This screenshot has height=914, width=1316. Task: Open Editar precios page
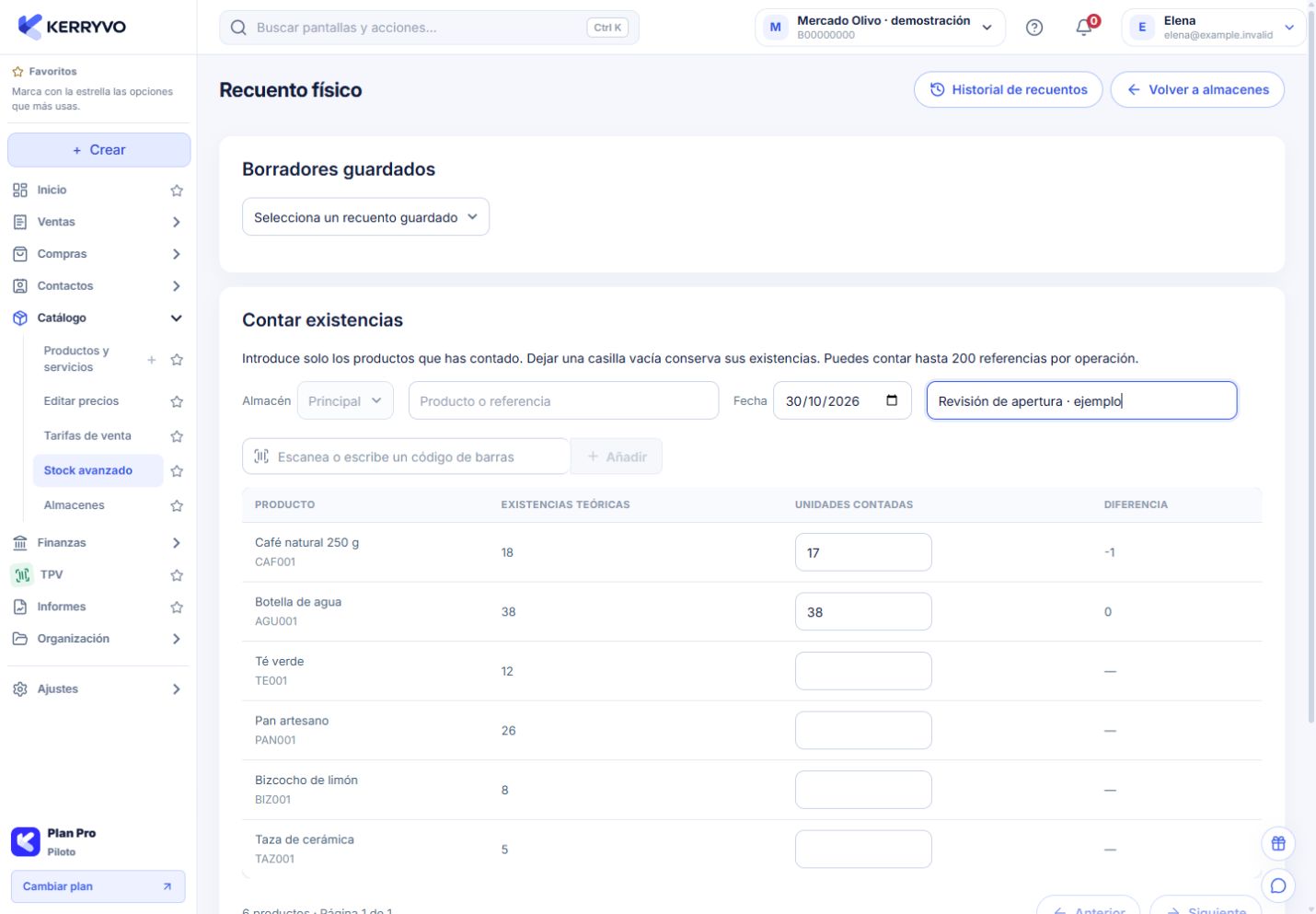(81, 401)
